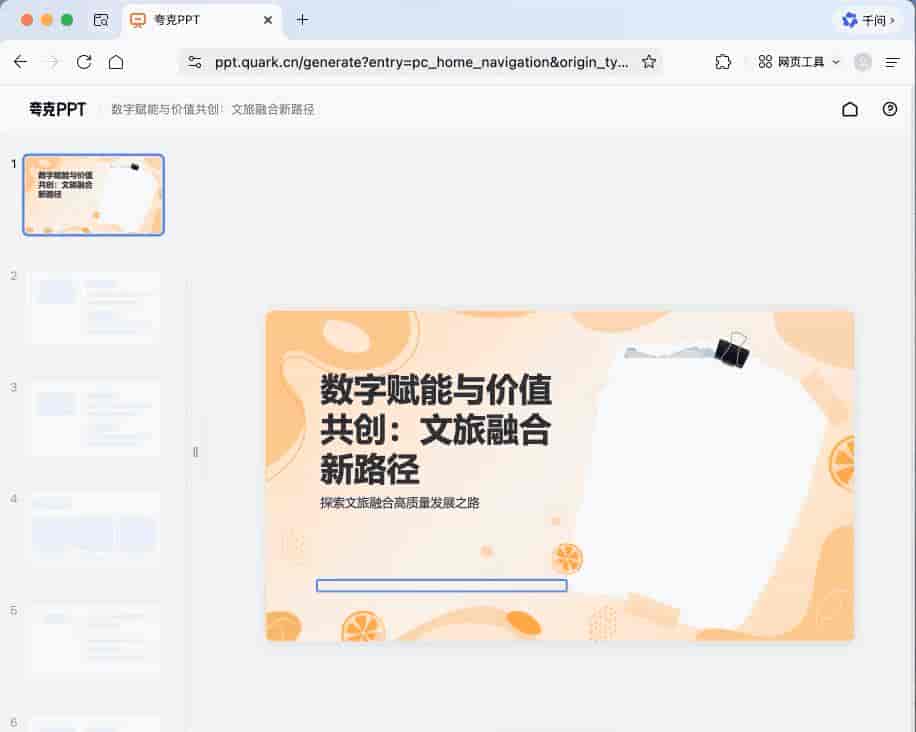The image size is (916, 732).
Task: Select slide 1 thumbnail
Action: point(93,195)
